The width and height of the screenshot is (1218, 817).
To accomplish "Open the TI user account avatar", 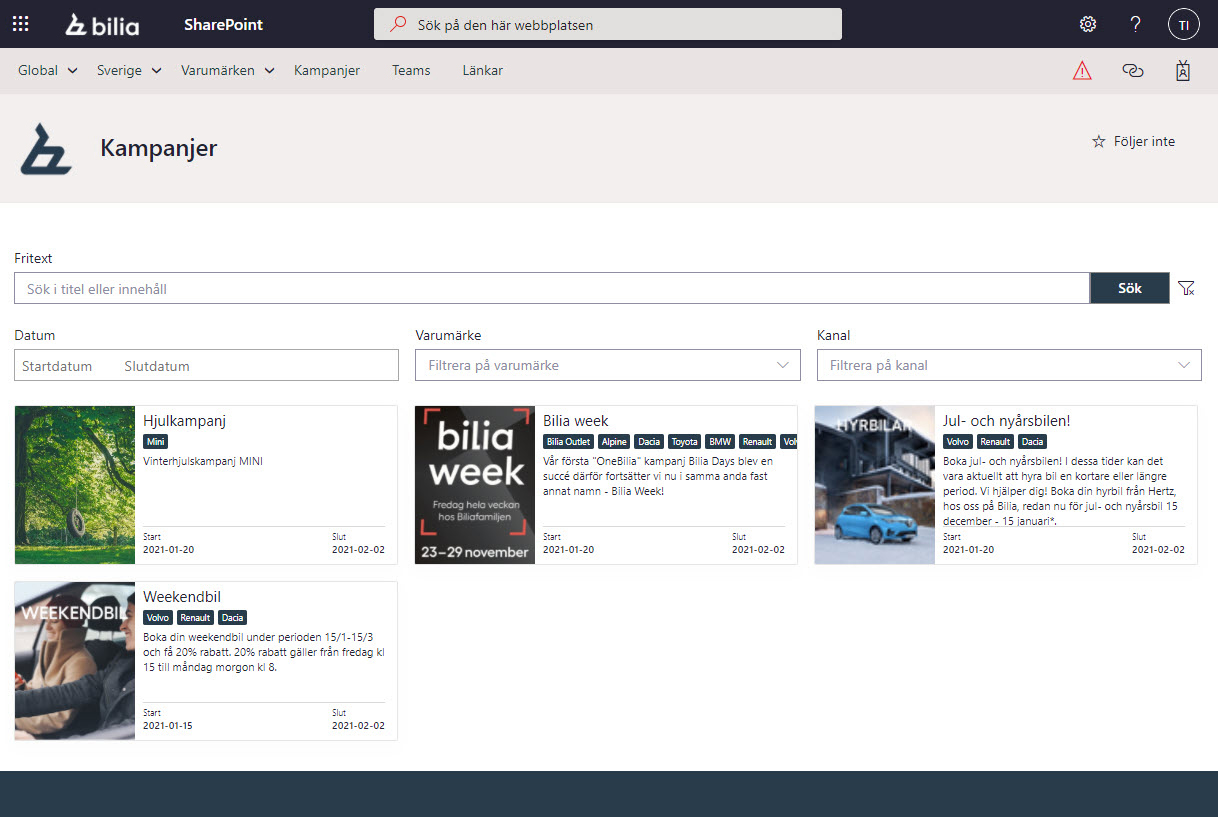I will [1183, 24].
